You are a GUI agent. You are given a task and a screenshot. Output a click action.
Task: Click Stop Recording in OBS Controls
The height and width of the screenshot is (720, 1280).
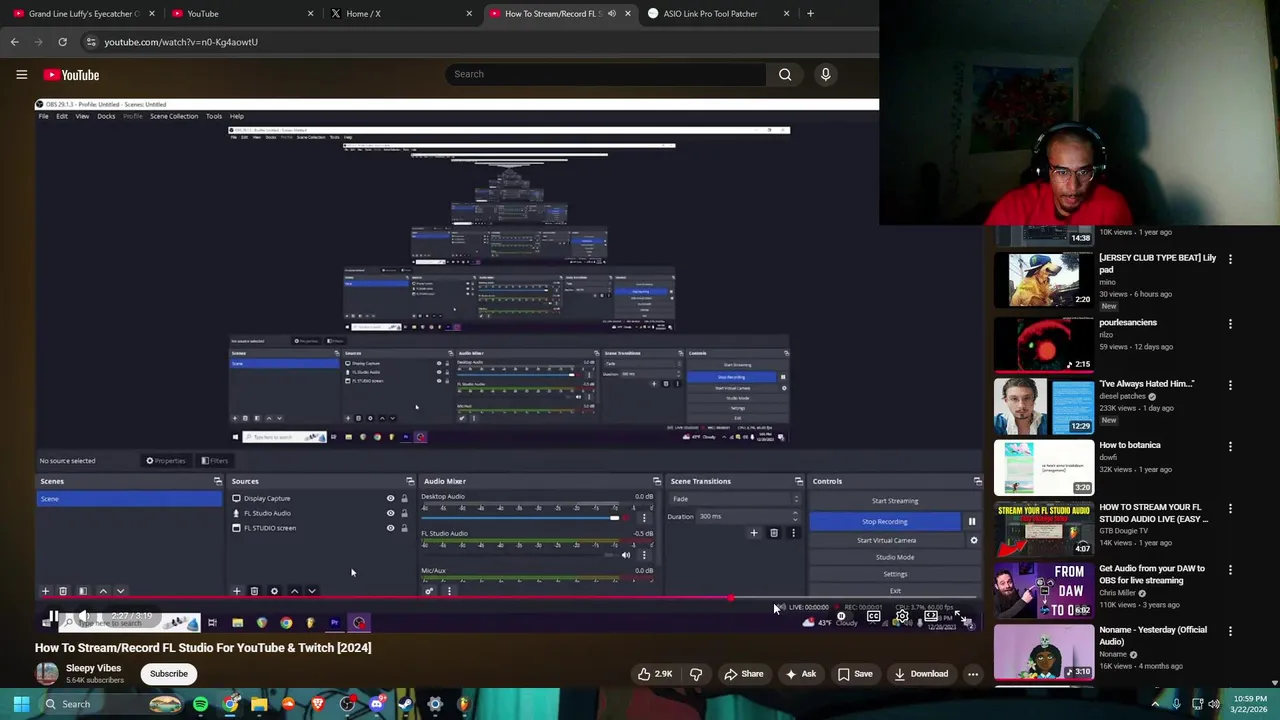point(885,521)
